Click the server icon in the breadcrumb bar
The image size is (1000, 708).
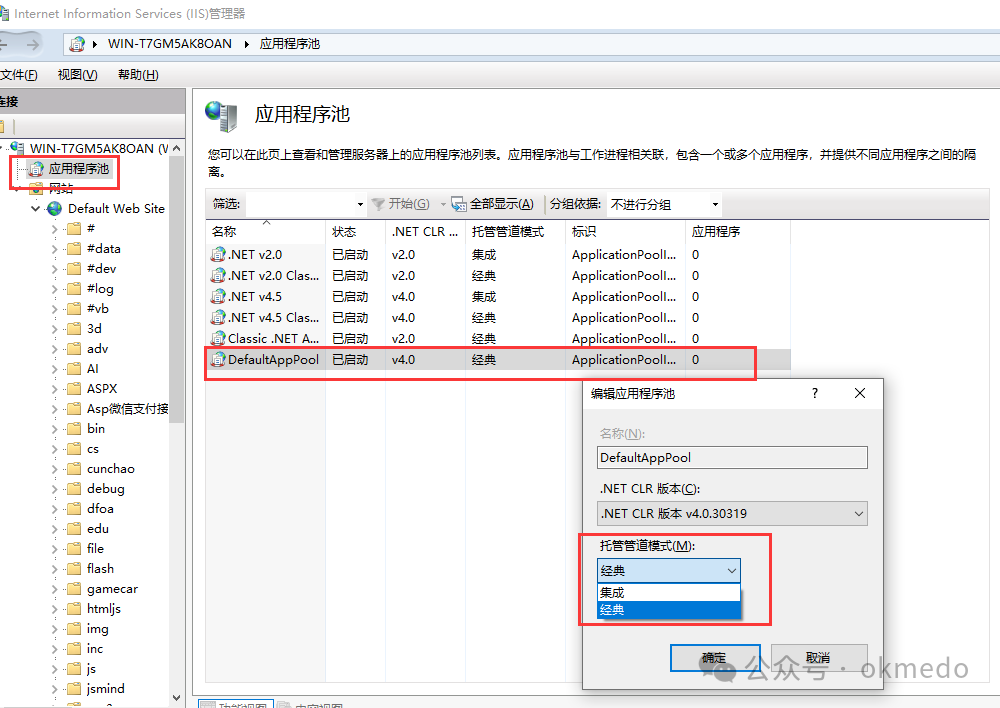(x=78, y=43)
